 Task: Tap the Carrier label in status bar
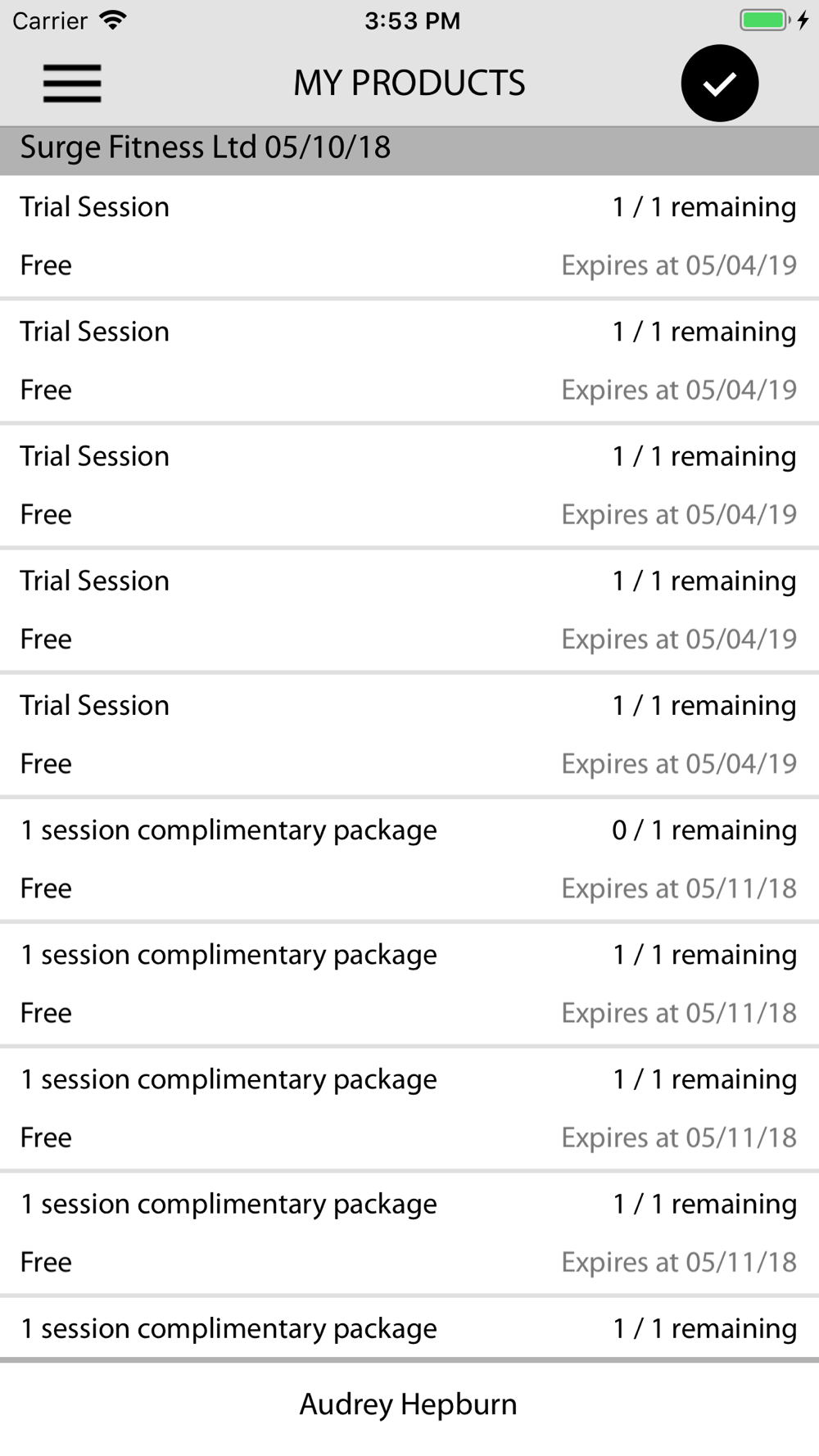pos(50,20)
